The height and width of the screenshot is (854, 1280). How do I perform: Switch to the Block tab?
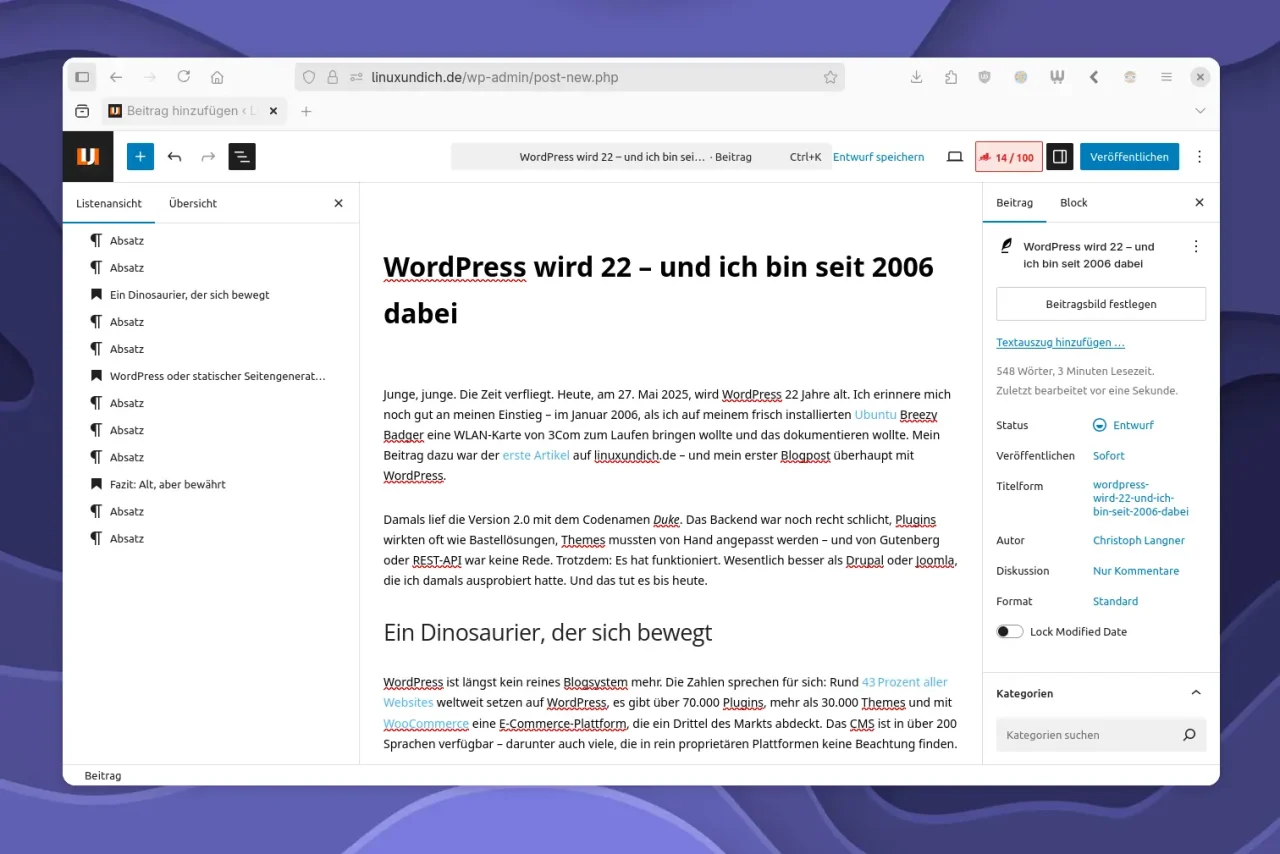click(1073, 202)
